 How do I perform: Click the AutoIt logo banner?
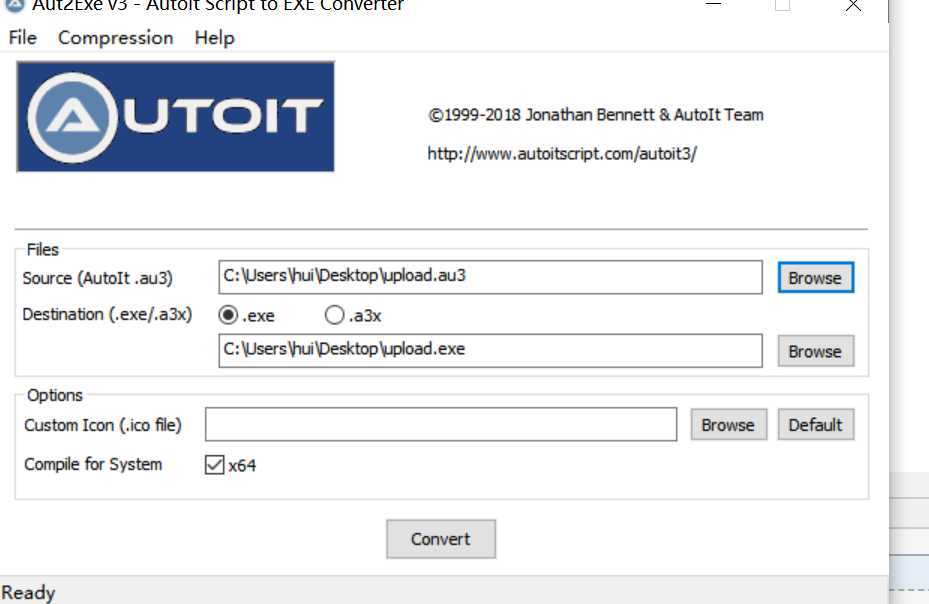(x=175, y=117)
